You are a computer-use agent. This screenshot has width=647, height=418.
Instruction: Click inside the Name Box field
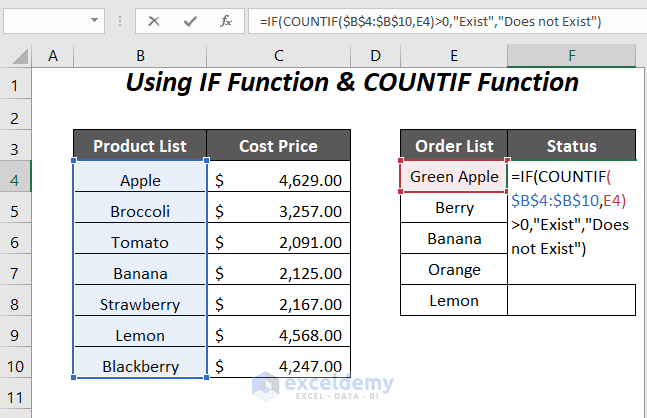point(45,20)
